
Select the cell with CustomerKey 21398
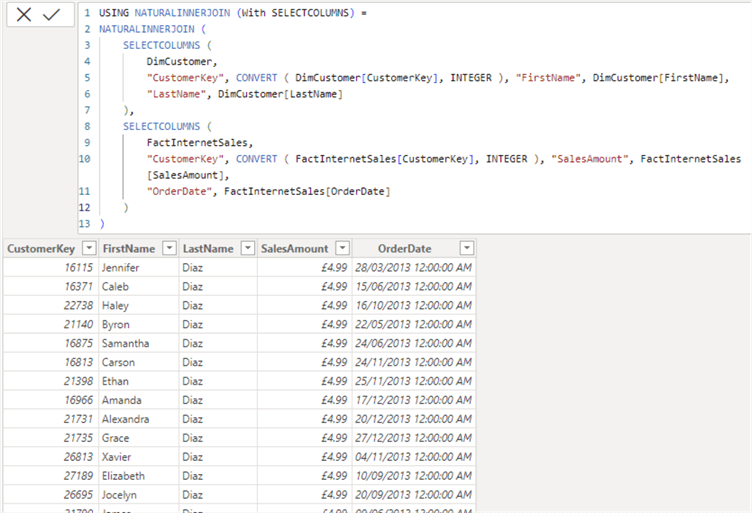51,381
